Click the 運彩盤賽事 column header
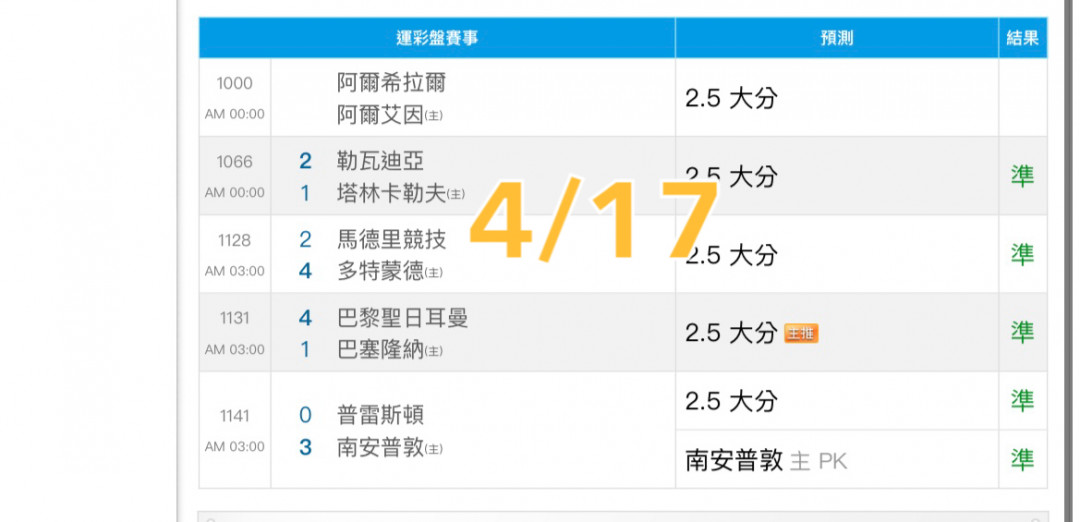 tap(437, 38)
